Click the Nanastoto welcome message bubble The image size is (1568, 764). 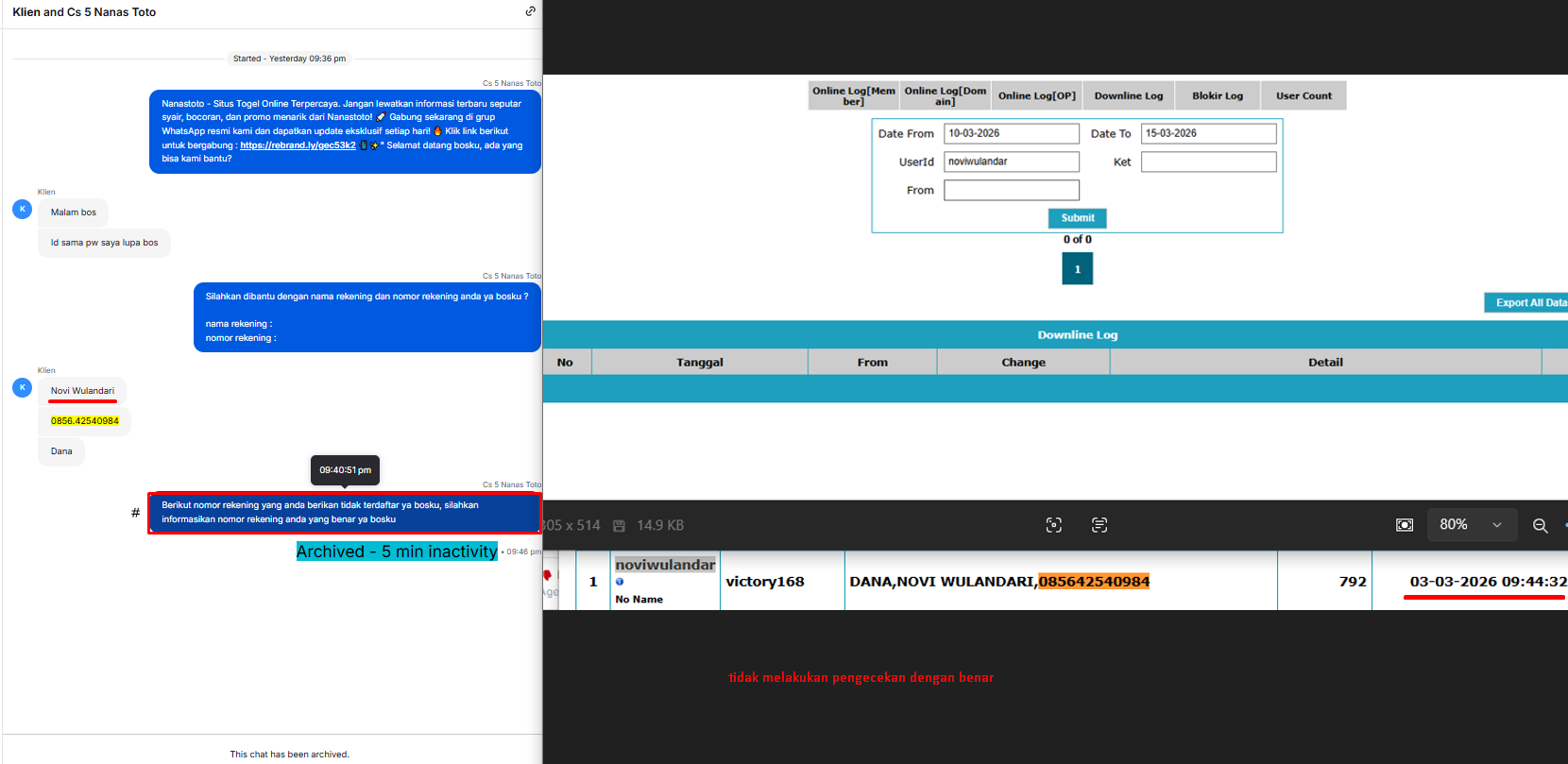click(345, 131)
